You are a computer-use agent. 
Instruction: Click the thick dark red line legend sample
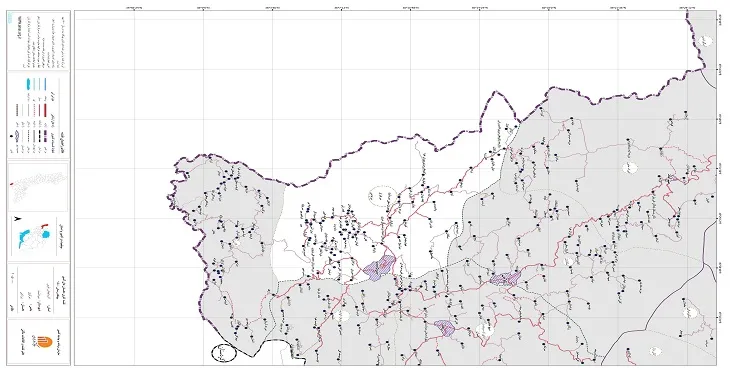(46, 110)
